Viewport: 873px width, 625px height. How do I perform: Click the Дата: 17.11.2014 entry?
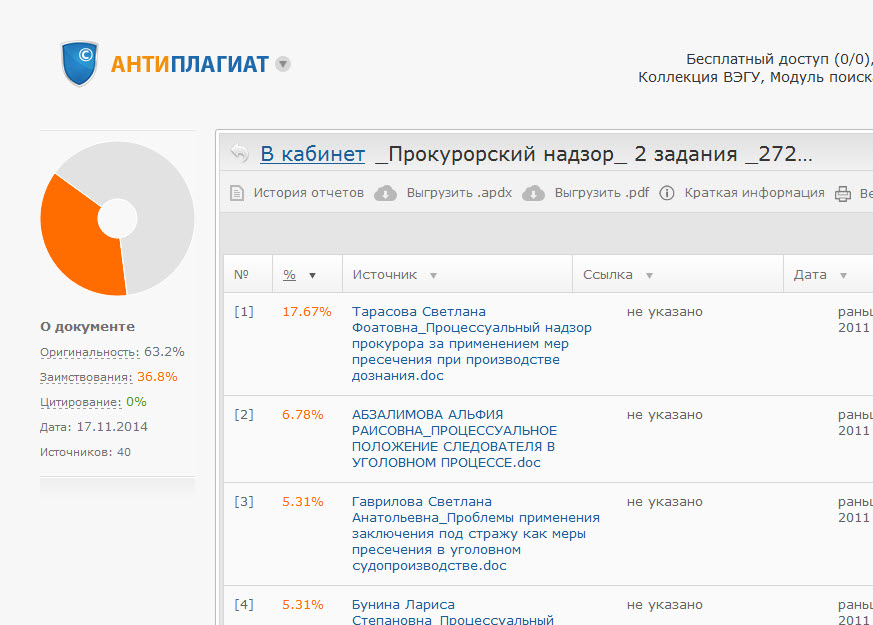point(94,427)
